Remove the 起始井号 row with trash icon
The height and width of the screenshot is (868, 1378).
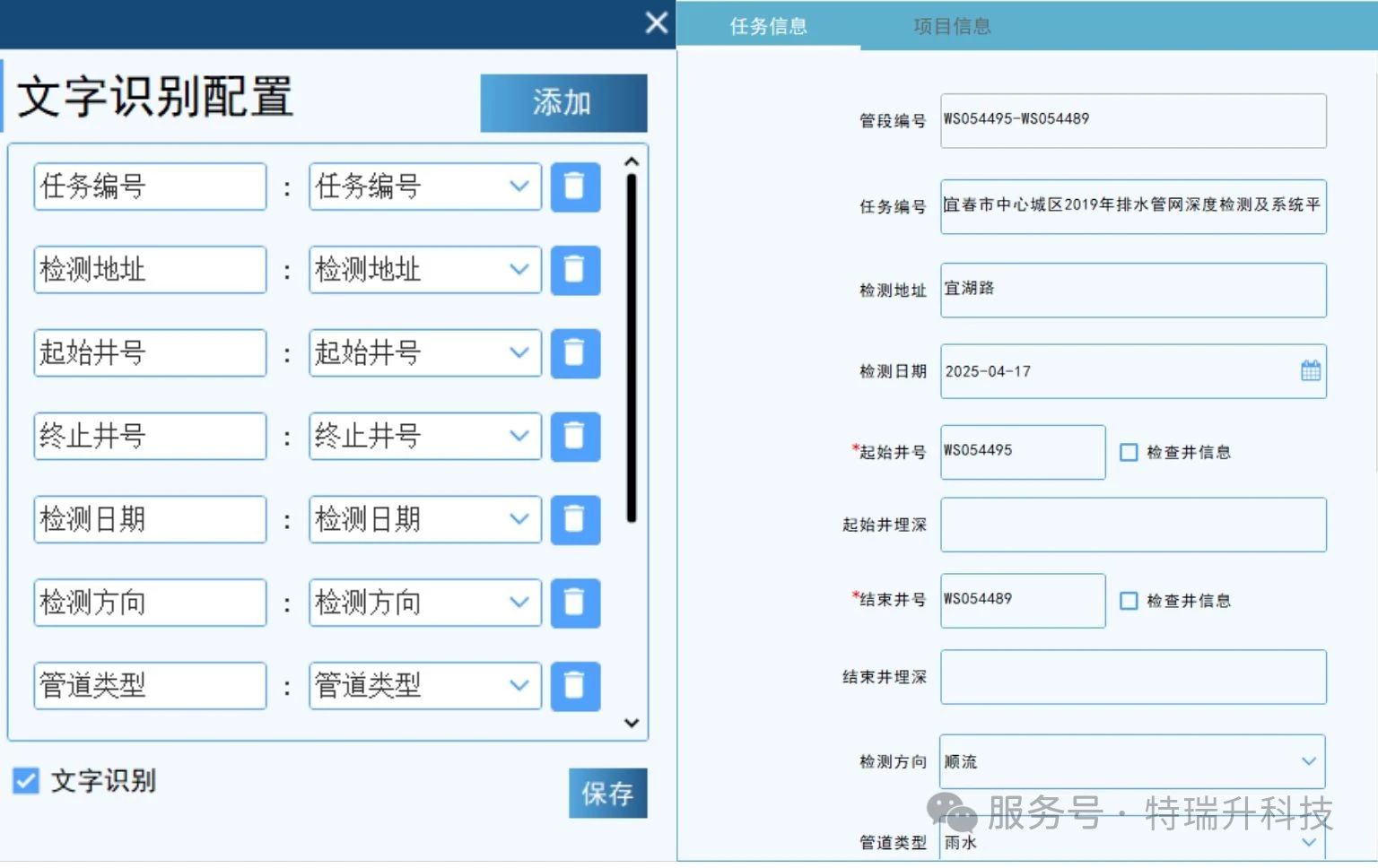(575, 353)
